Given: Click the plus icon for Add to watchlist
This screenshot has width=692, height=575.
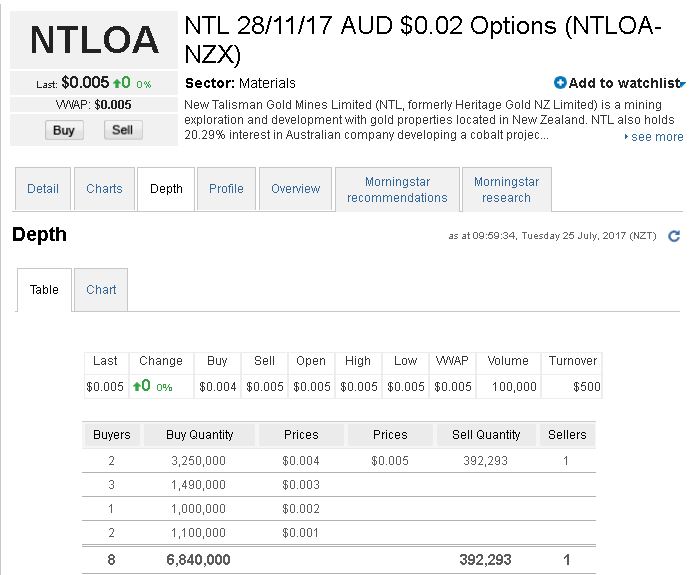Looking at the screenshot, I should (560, 83).
